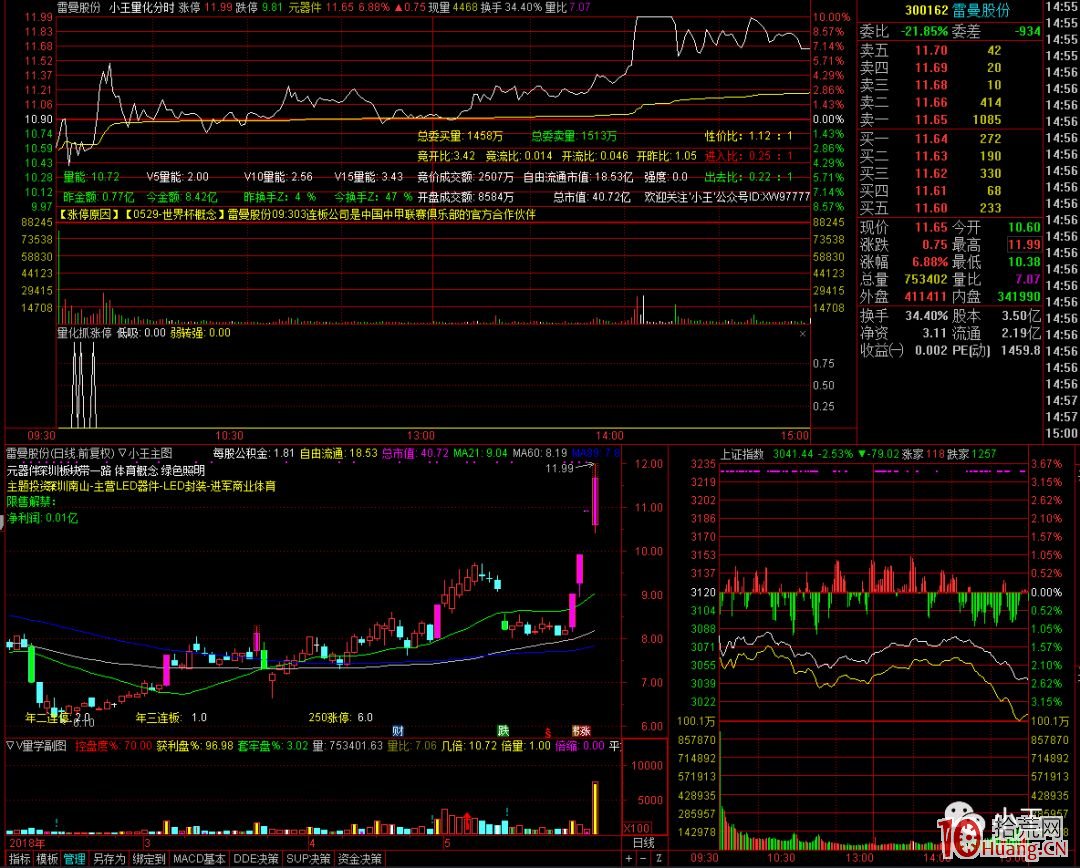Click the 绑定到 tab
The width and height of the screenshot is (1080, 868).
point(149,859)
